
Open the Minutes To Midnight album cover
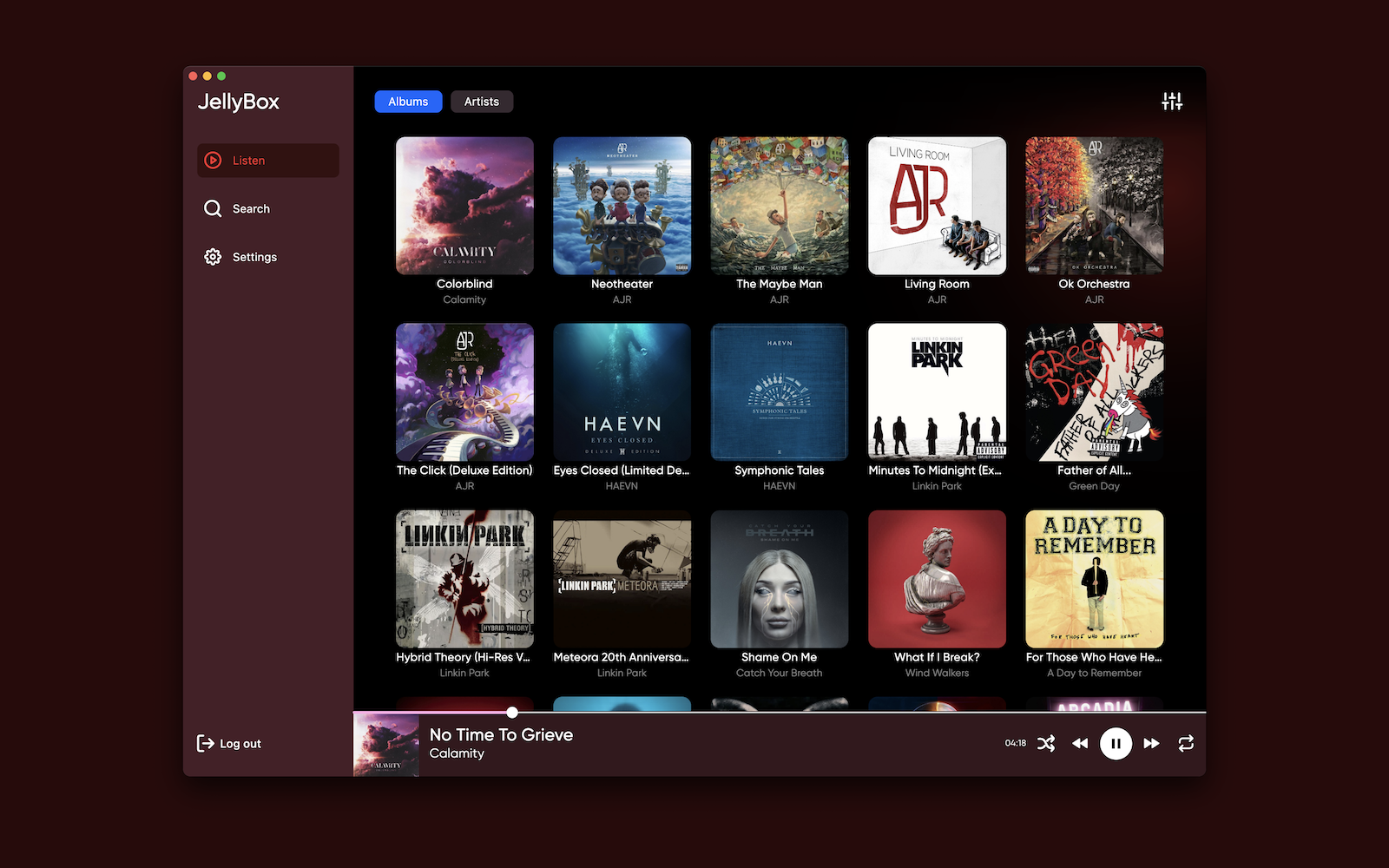tap(937, 392)
